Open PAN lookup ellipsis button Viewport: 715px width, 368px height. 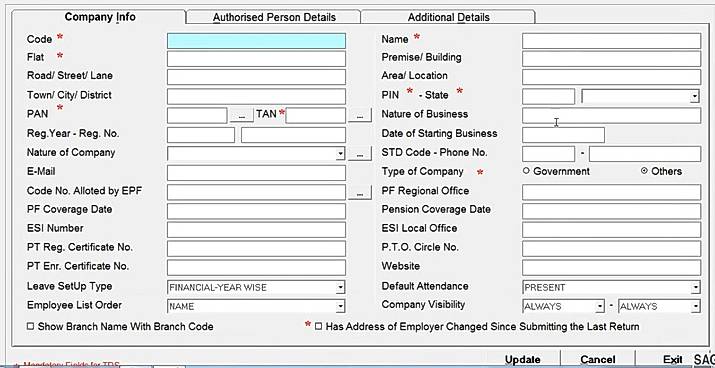[x=241, y=116]
